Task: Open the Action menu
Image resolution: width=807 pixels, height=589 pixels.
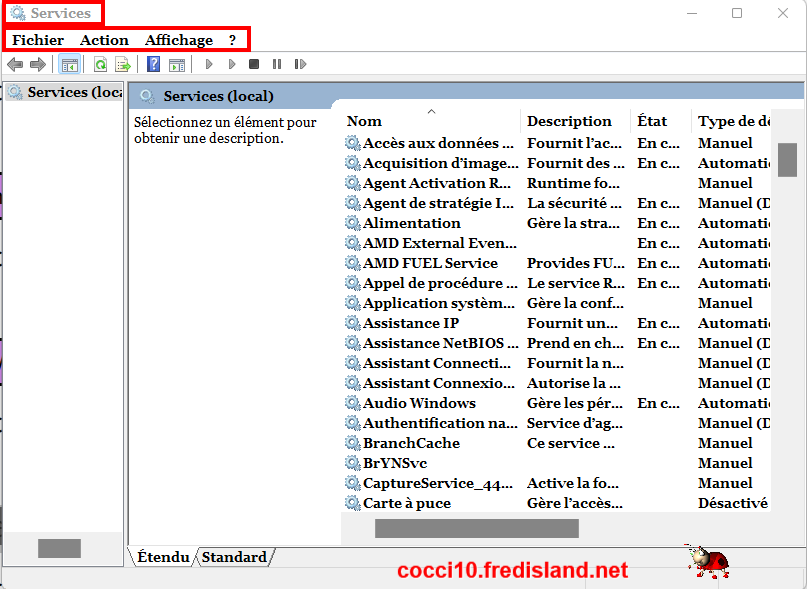Action: tap(104, 40)
